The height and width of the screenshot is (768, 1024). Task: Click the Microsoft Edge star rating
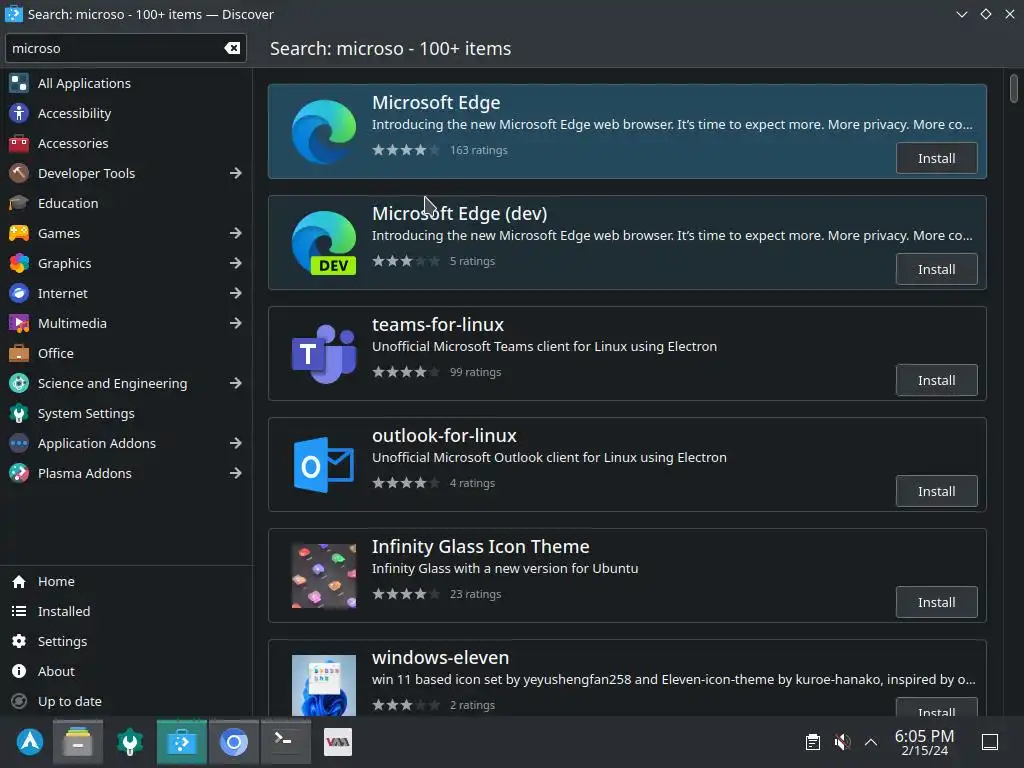(406, 150)
